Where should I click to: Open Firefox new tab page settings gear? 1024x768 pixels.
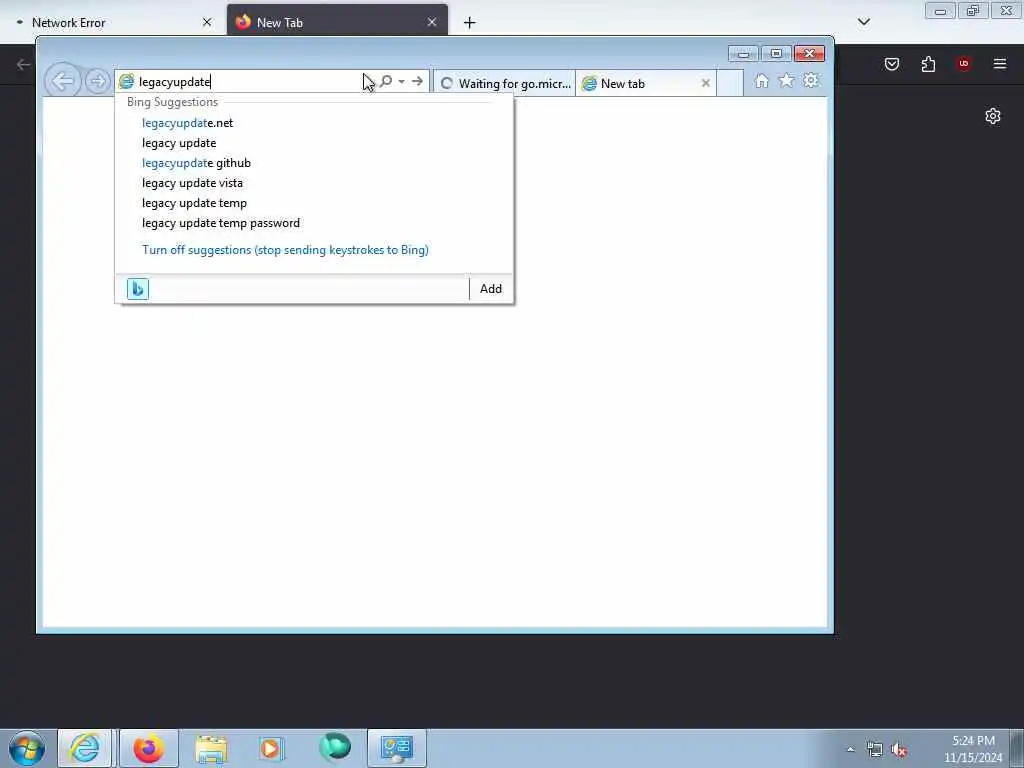pos(993,116)
